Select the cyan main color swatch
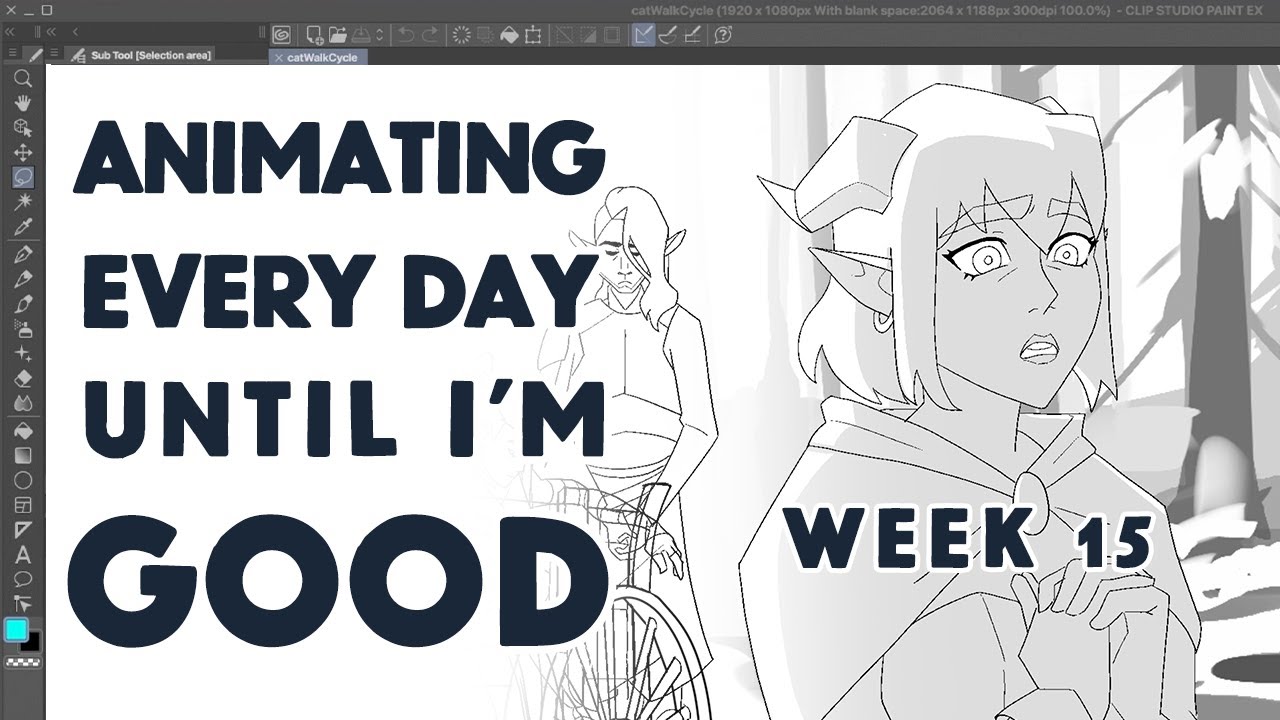 point(15,630)
